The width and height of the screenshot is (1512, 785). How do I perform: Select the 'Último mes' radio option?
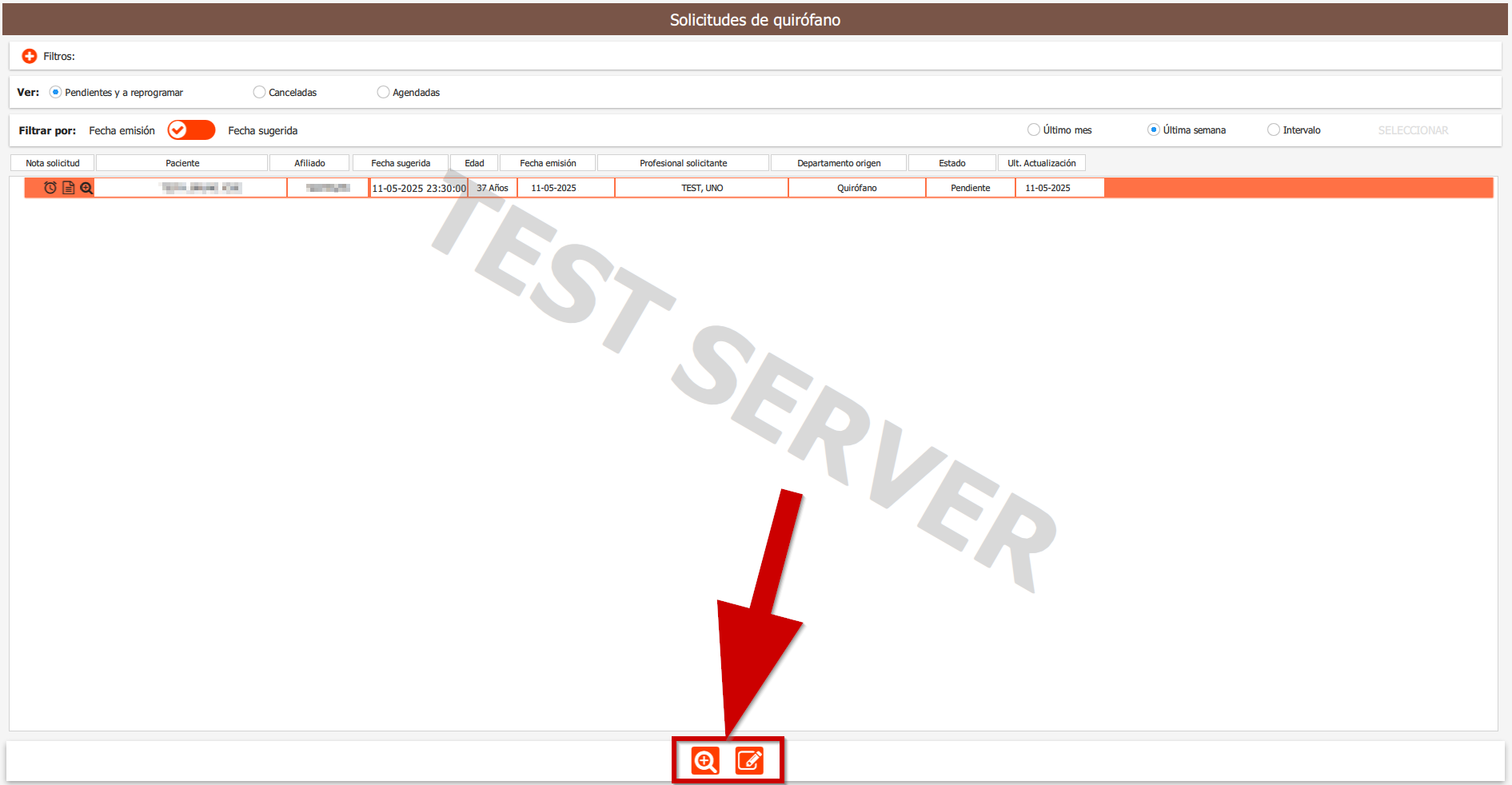point(1034,130)
